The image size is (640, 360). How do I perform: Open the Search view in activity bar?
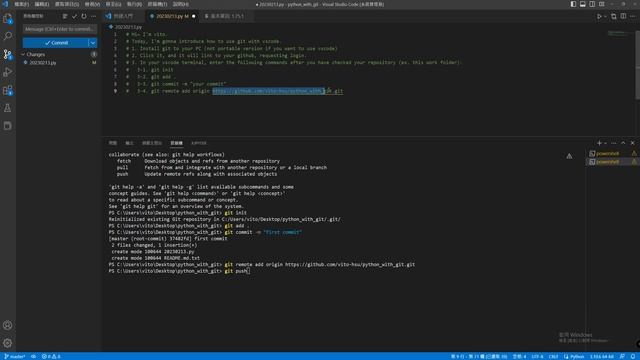(x=8, y=36)
